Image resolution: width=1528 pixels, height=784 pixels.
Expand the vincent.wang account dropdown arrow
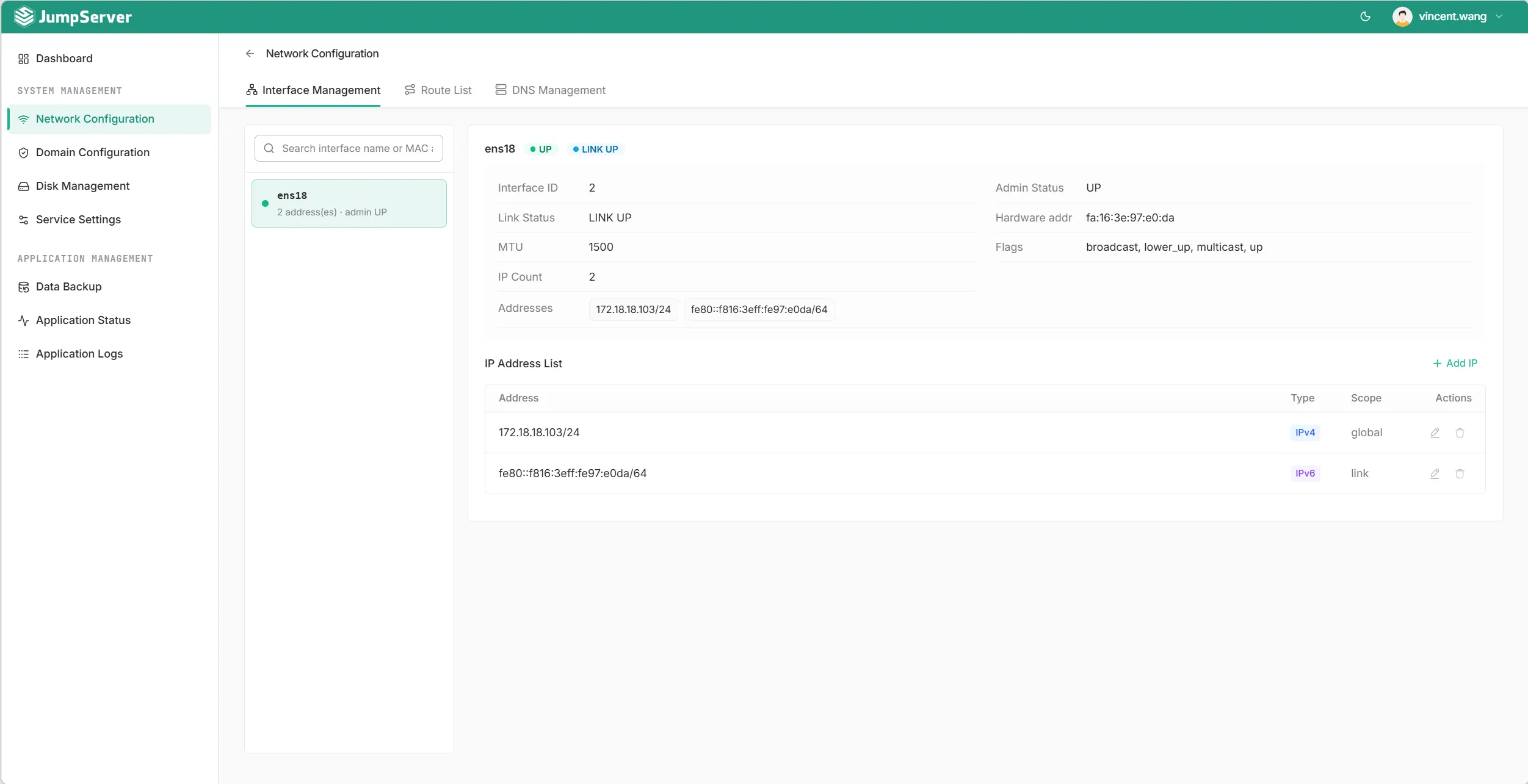pyautogui.click(x=1499, y=17)
